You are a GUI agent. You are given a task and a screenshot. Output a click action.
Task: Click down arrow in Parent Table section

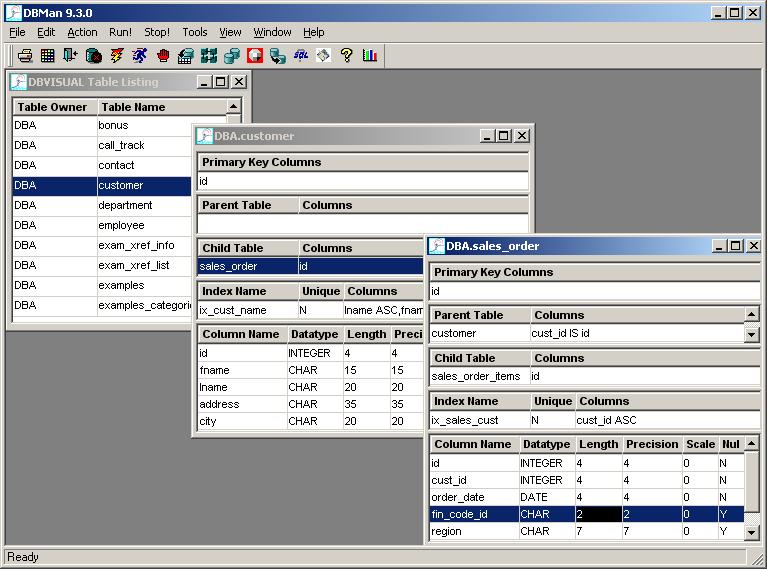[x=752, y=335]
